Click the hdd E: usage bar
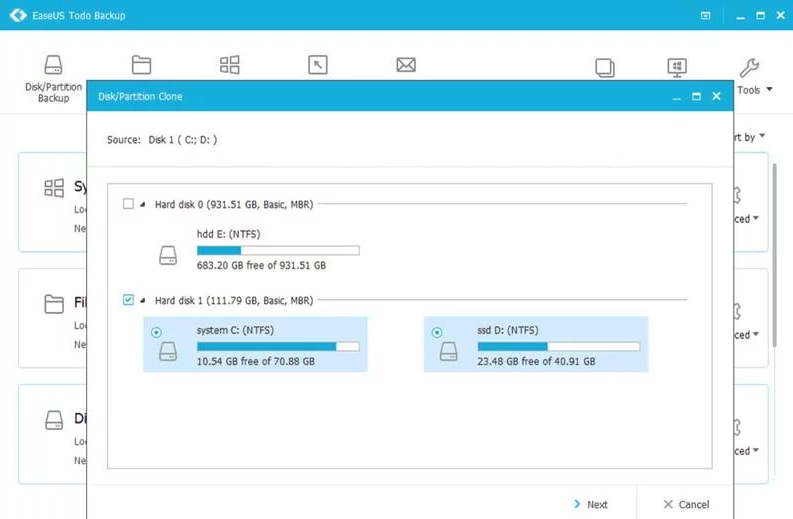The image size is (793, 519). 278,250
